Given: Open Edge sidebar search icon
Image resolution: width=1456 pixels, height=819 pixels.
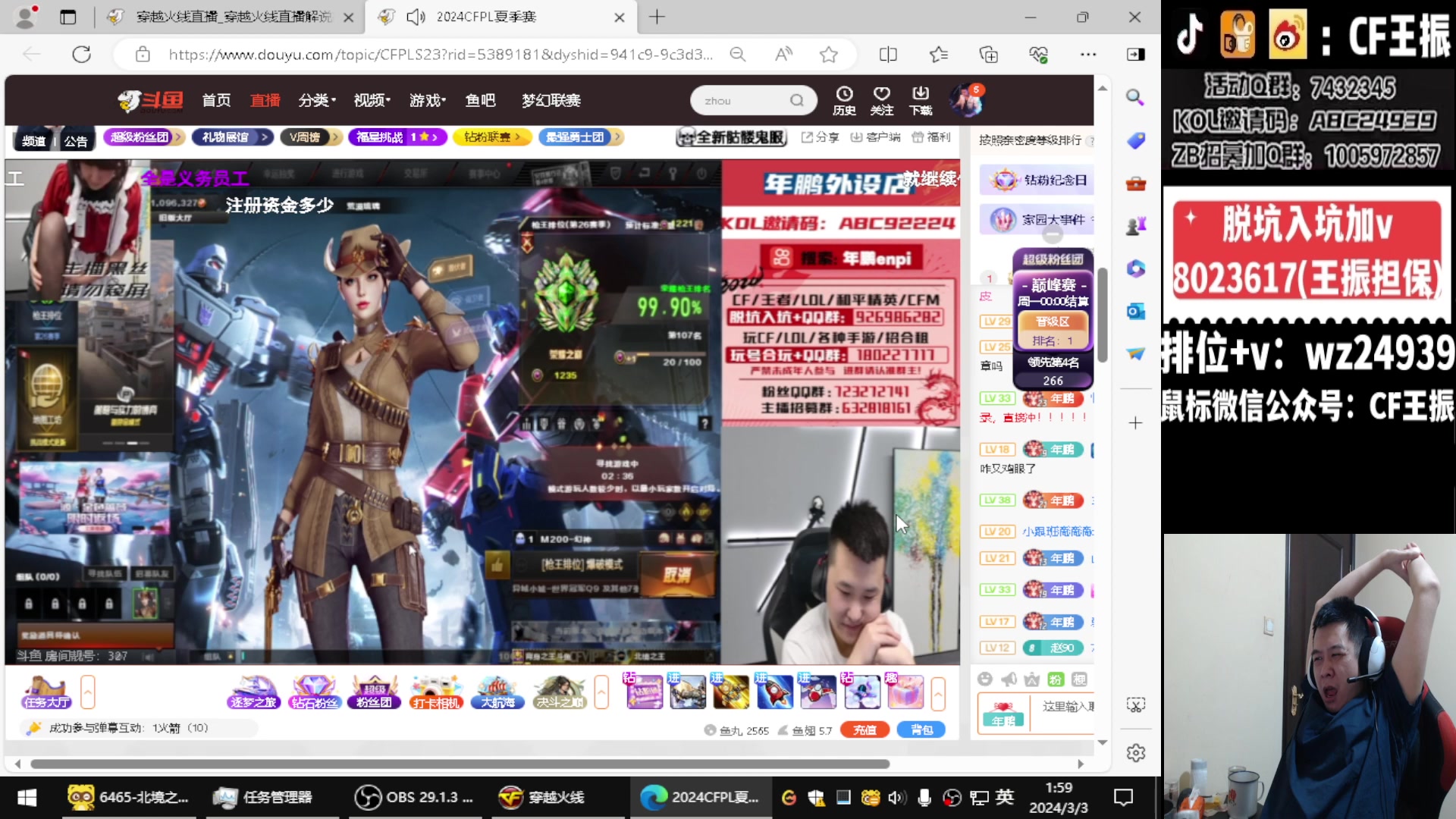Looking at the screenshot, I should pos(1135,97).
